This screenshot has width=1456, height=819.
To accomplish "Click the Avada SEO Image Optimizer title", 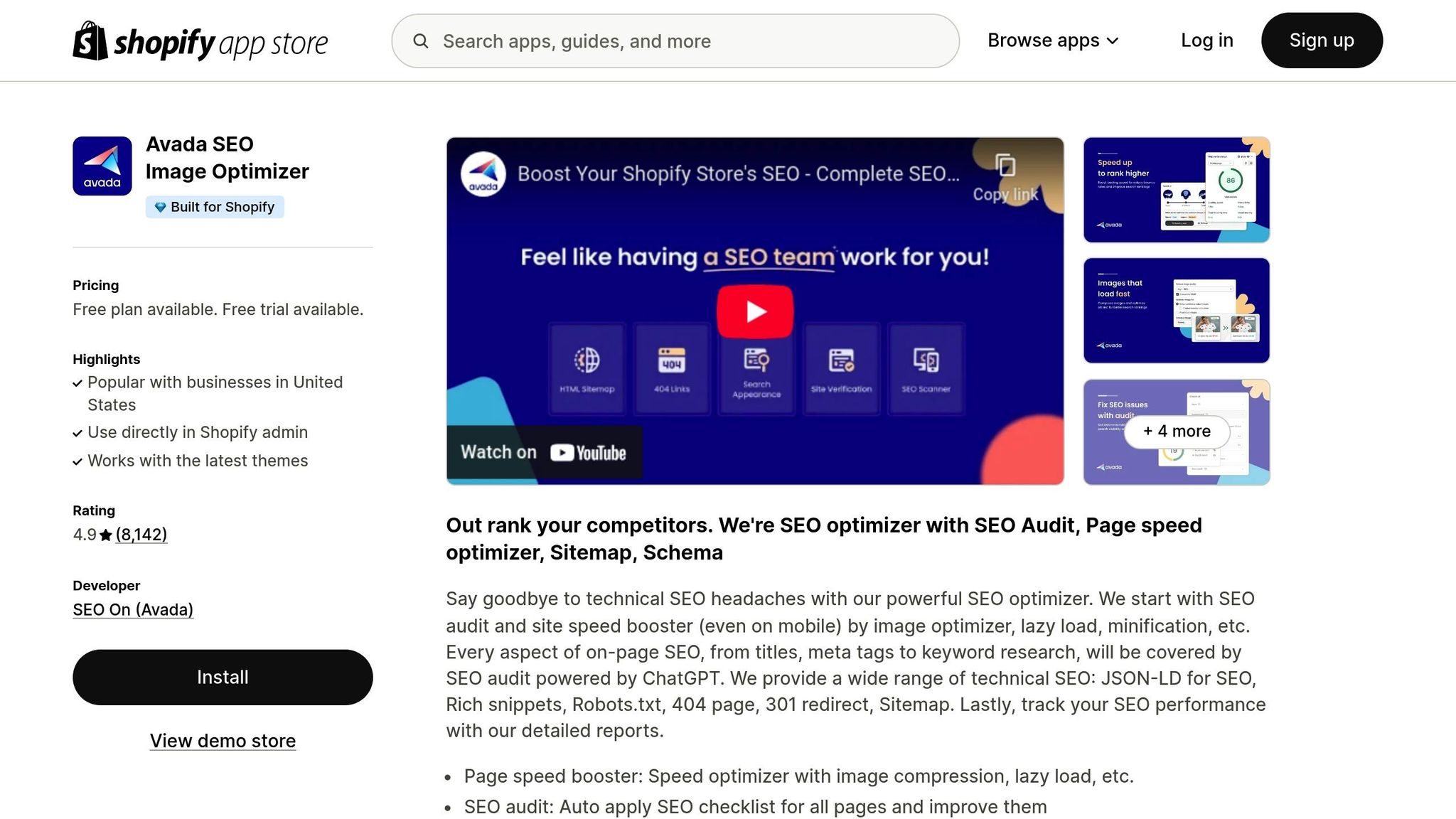I will [x=227, y=158].
